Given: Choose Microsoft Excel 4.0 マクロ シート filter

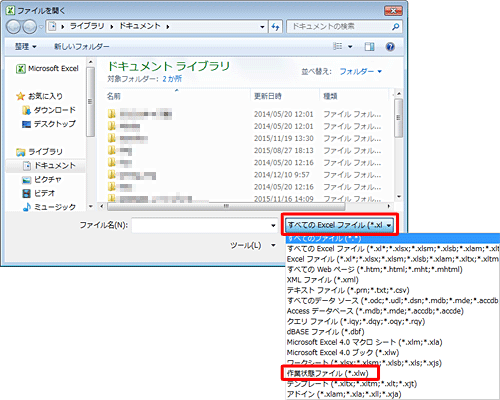Looking at the screenshot, I should [393, 342].
